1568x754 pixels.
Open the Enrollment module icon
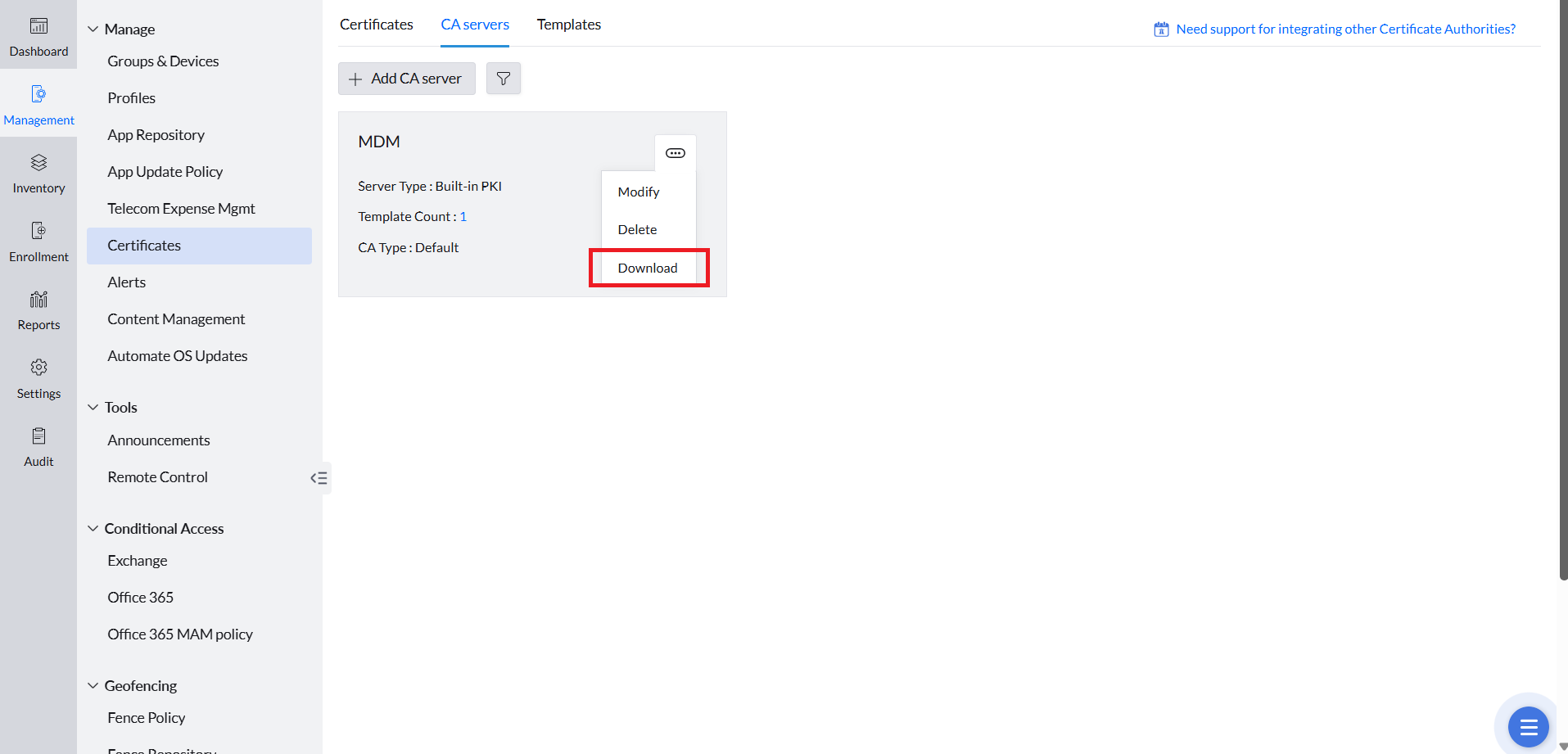38,239
